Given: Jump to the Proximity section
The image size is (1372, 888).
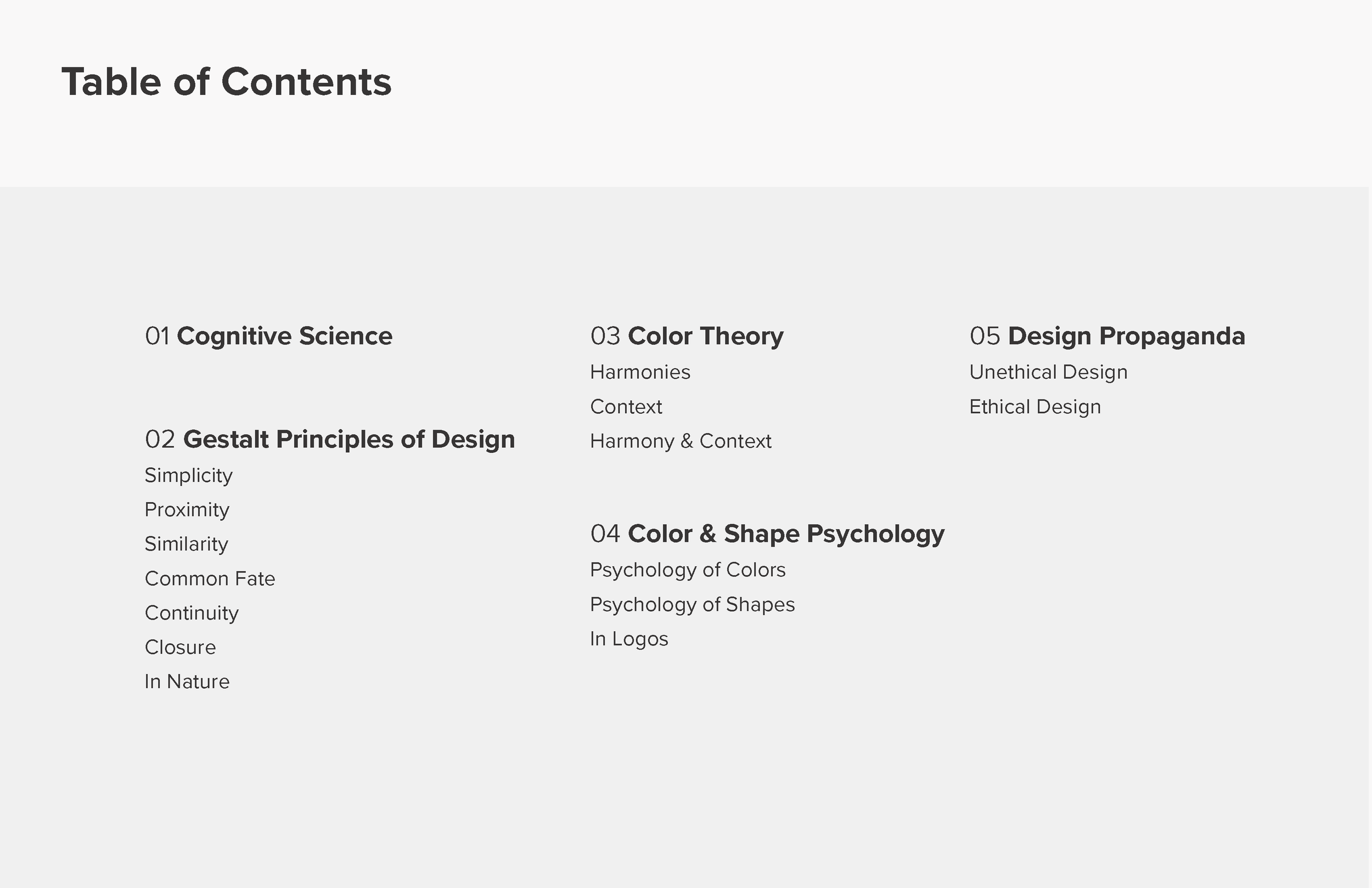Looking at the screenshot, I should tap(187, 510).
